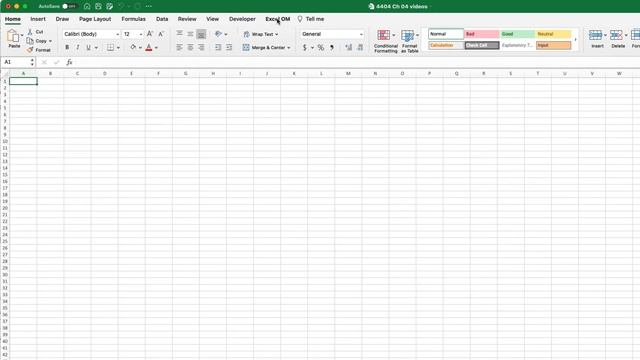The image size is (640, 360).
Task: Click the Home icon in title bar
Action: click(x=87, y=7)
